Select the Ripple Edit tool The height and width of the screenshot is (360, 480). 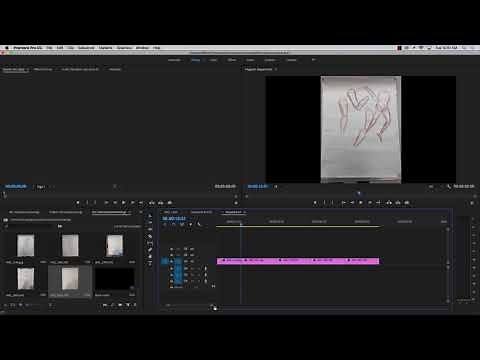pyautogui.click(x=150, y=229)
